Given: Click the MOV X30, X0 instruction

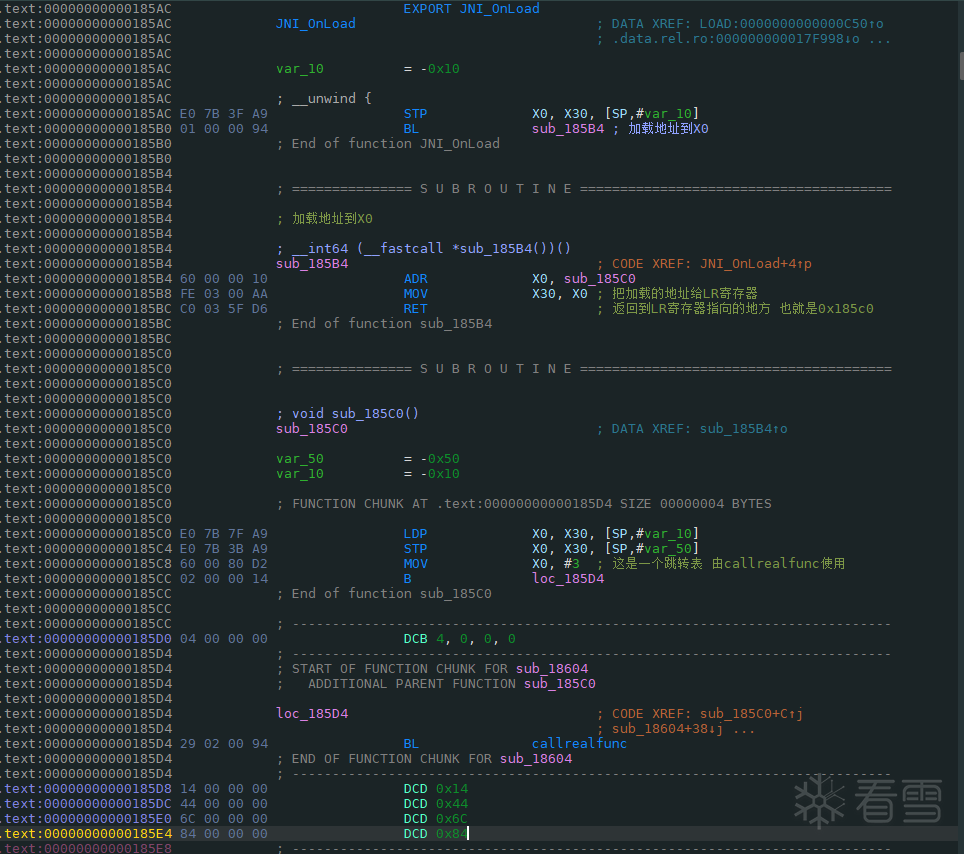Looking at the screenshot, I should point(496,294).
